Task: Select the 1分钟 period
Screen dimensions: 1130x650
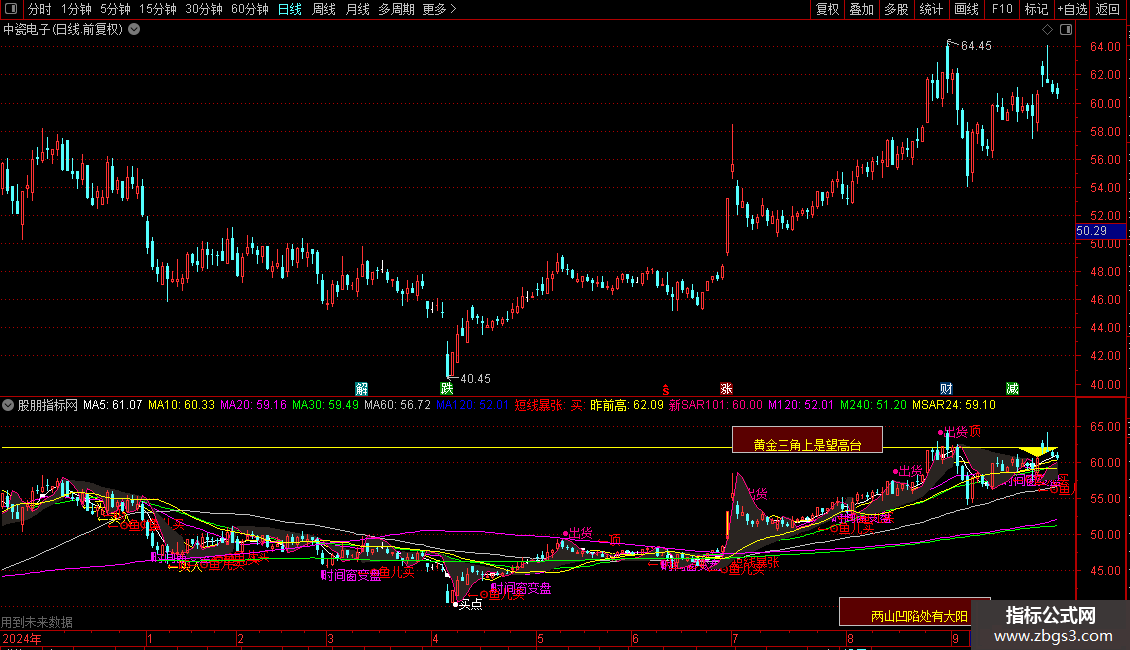Action: pos(76,9)
